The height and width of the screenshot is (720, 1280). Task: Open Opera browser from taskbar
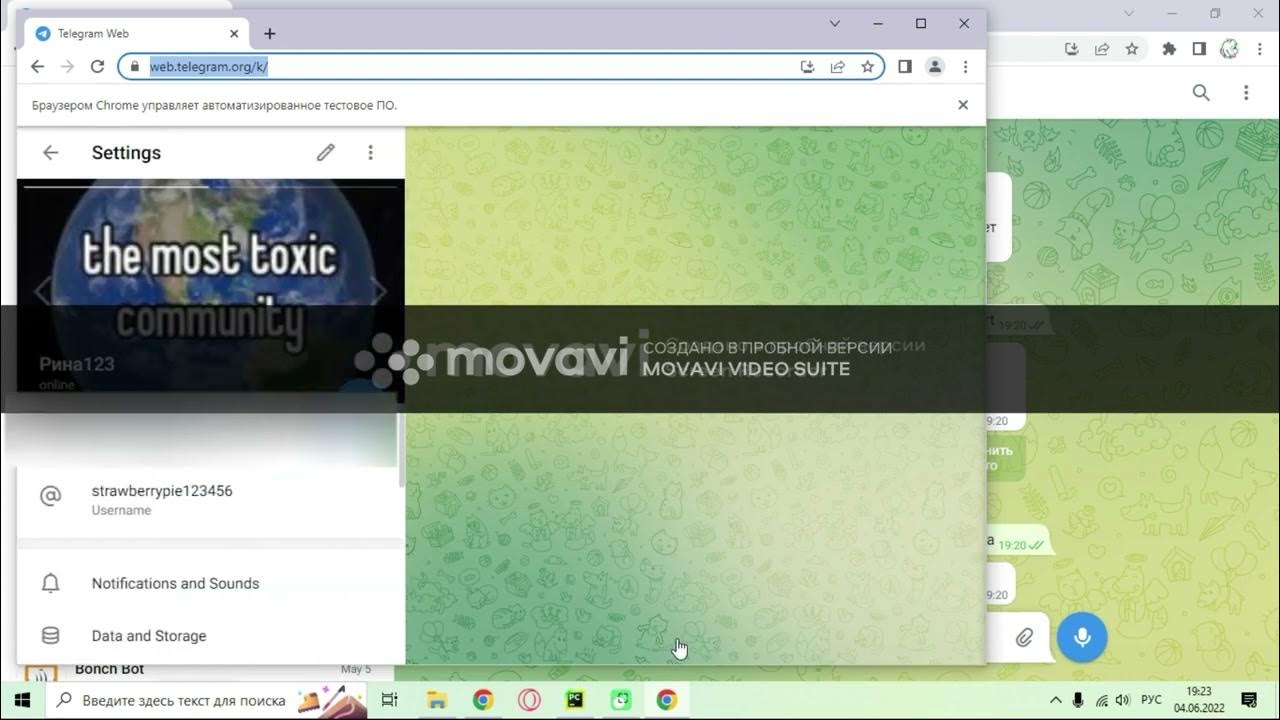[530, 700]
